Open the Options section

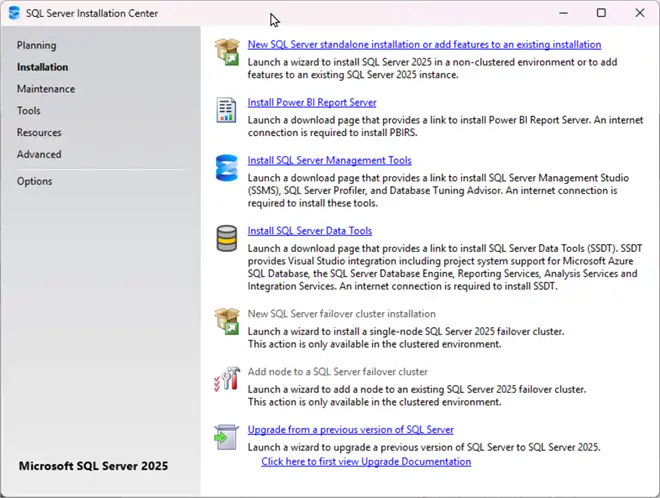click(35, 181)
